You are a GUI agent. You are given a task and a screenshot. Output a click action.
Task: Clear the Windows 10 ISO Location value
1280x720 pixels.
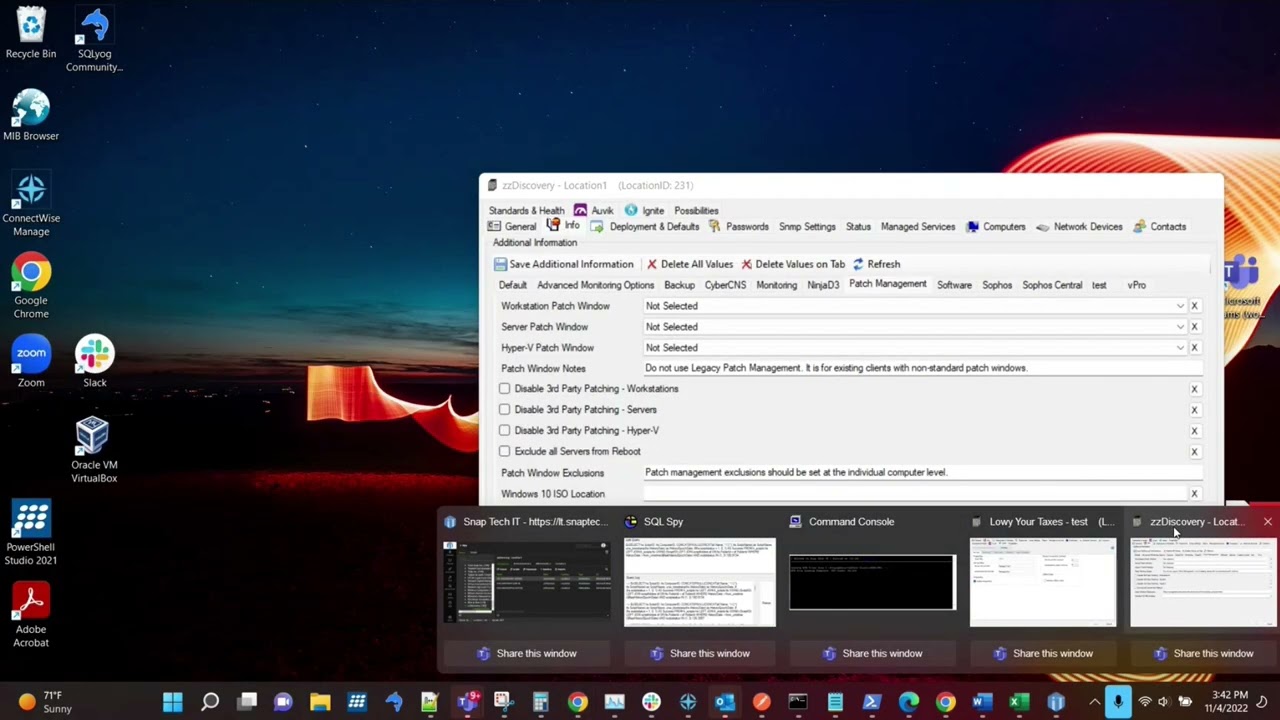[1194, 494]
